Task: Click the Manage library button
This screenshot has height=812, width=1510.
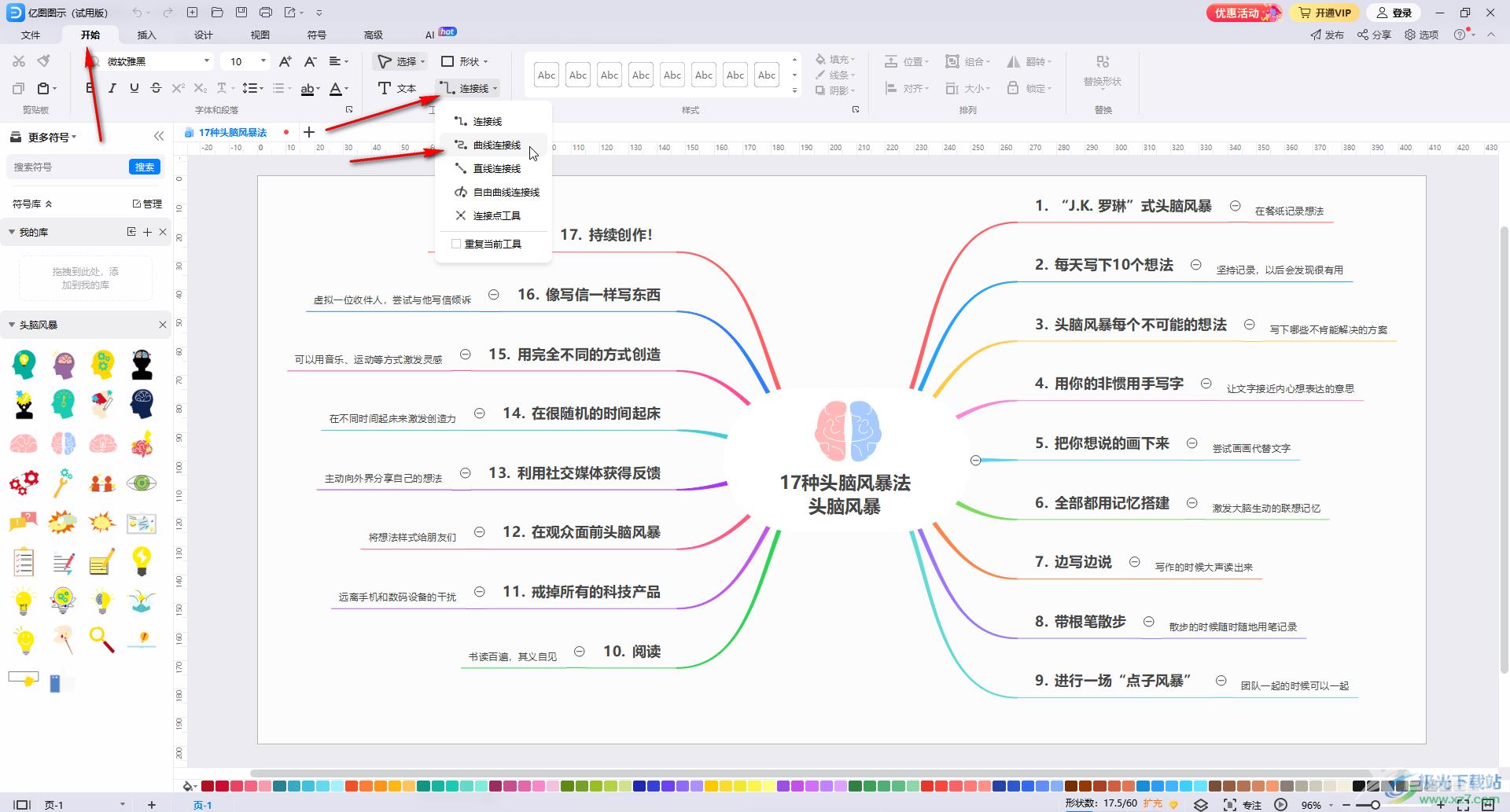Action: click(x=147, y=204)
